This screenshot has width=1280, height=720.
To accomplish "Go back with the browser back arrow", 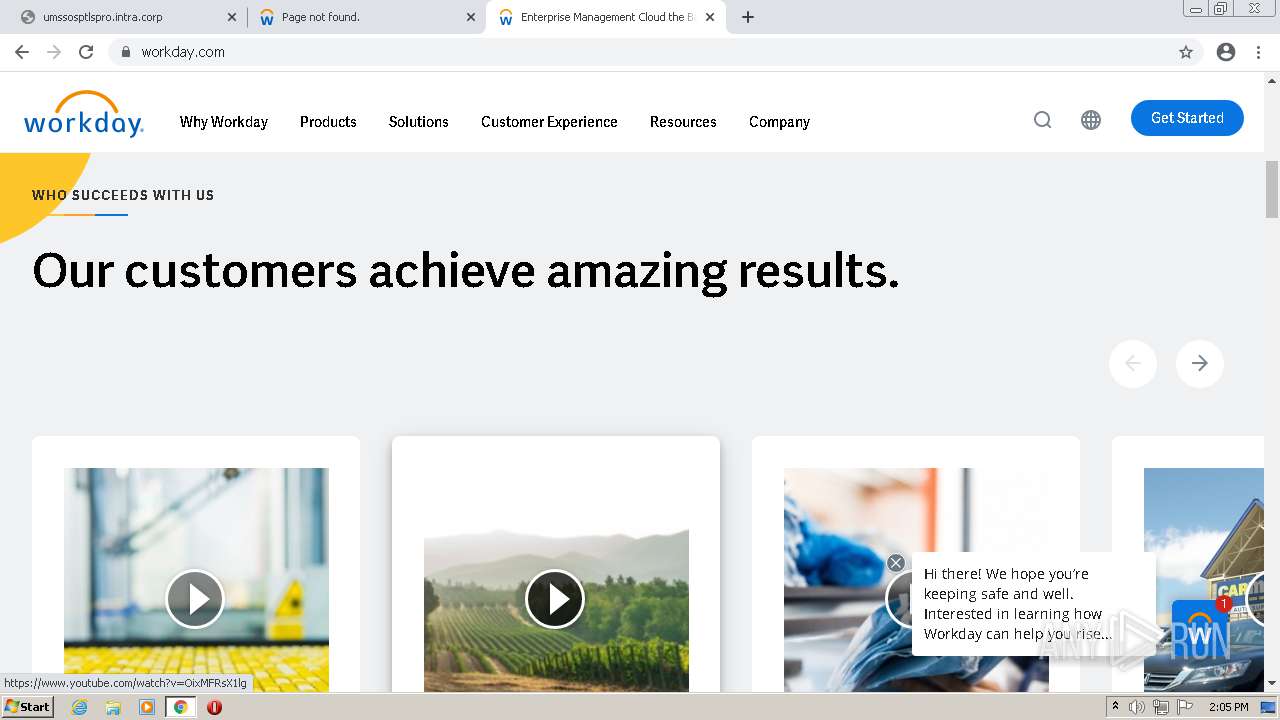I will tap(22, 52).
